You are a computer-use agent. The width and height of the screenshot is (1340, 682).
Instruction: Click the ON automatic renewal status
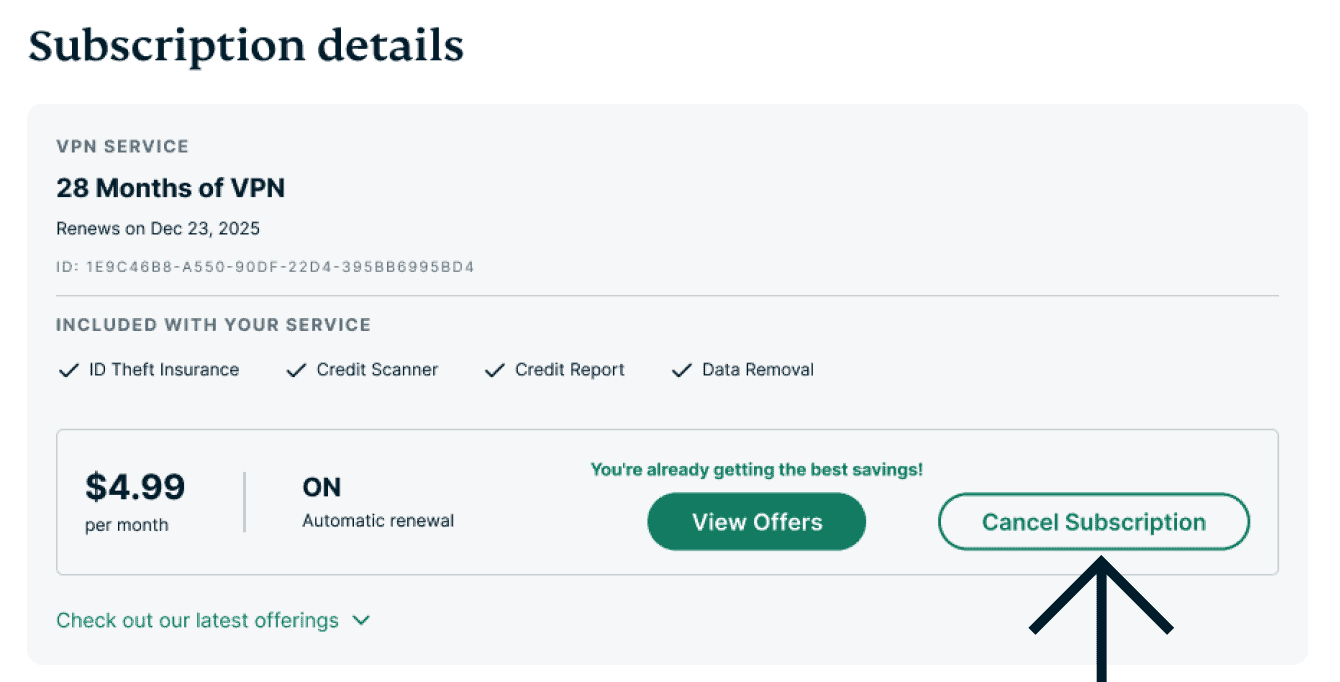[322, 488]
